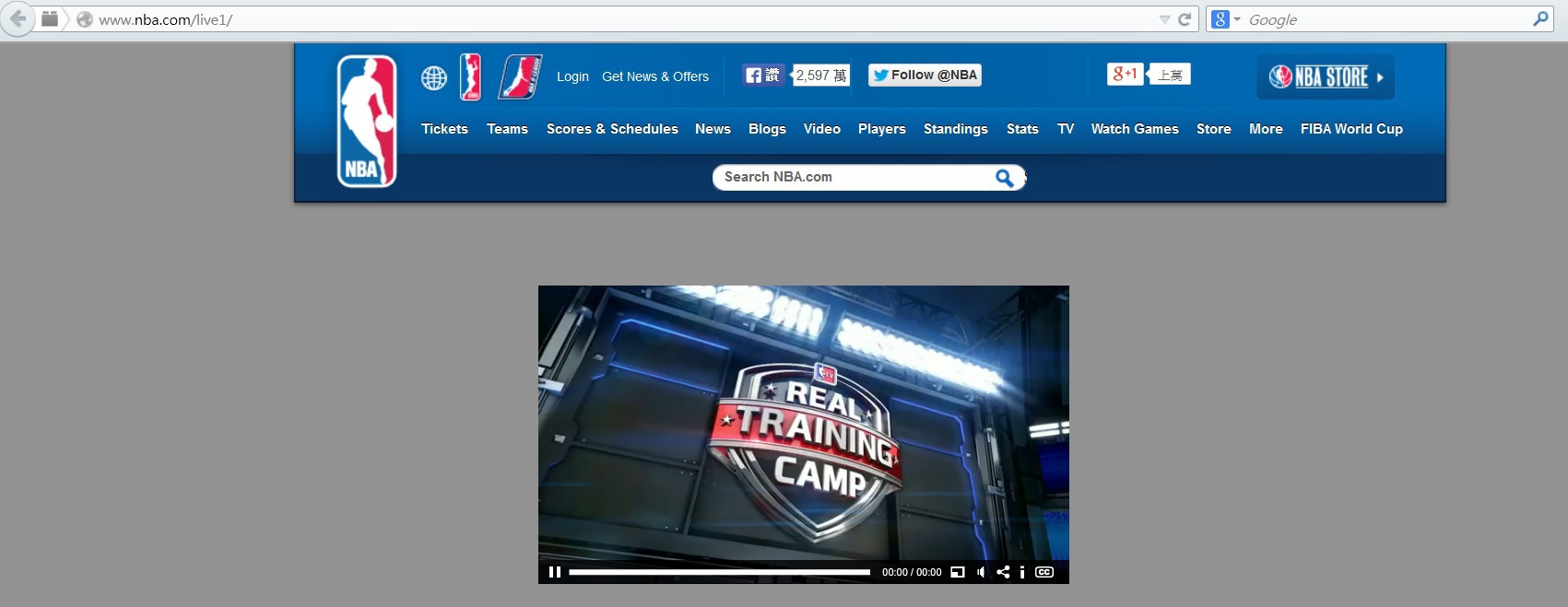Open the global sites globe icon
This screenshot has width=1568, height=607.
(x=434, y=78)
